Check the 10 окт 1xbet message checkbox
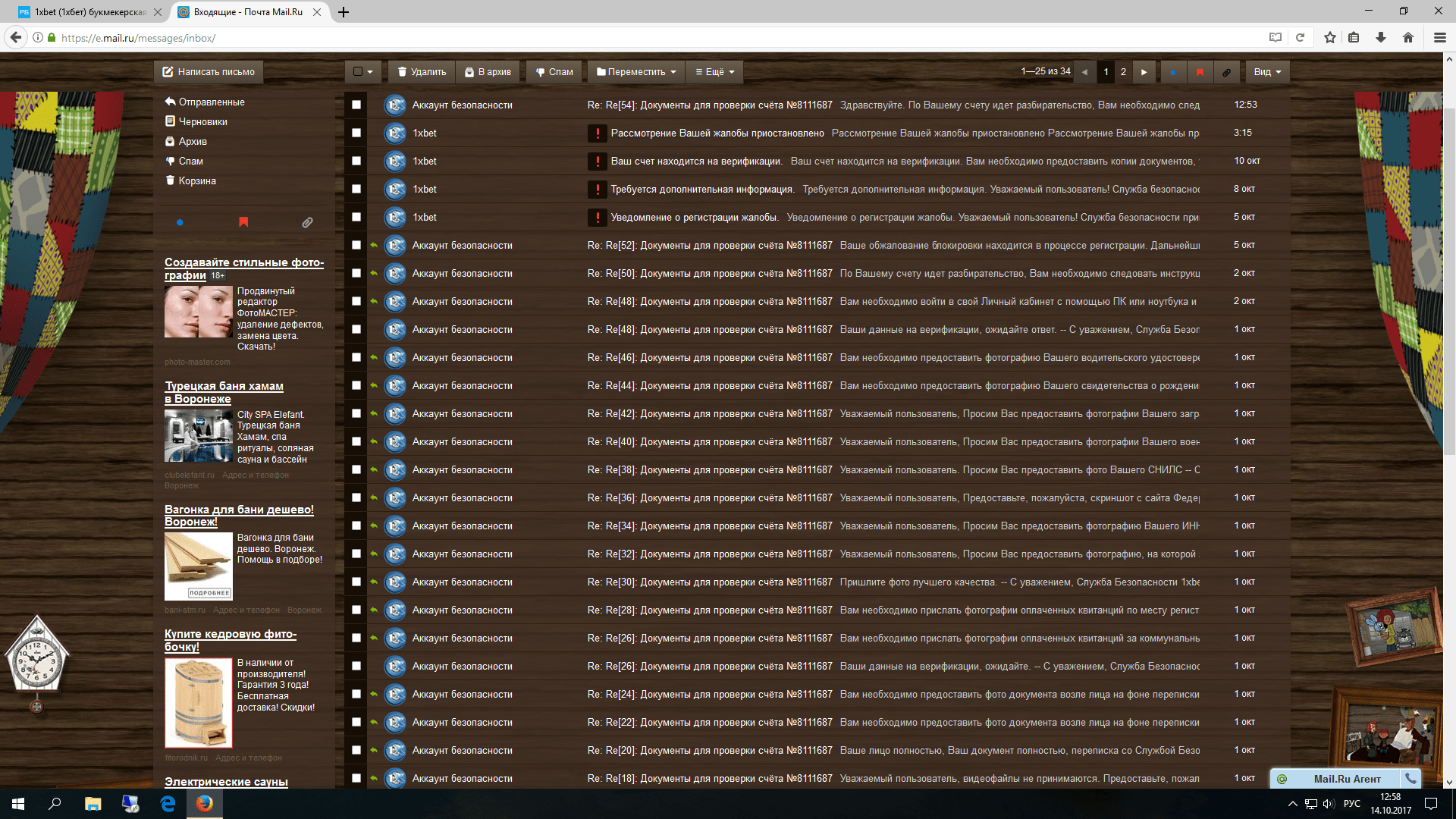The height and width of the screenshot is (819, 1456). 356,161
